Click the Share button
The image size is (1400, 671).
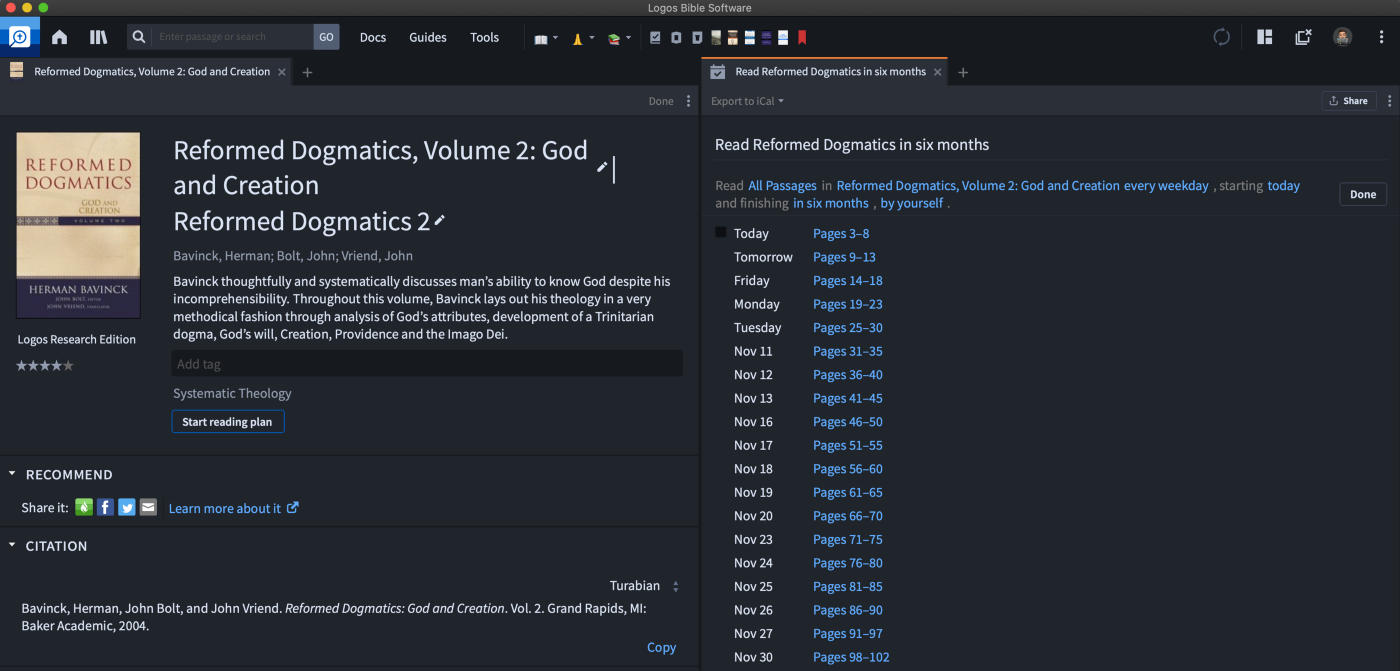point(1349,101)
